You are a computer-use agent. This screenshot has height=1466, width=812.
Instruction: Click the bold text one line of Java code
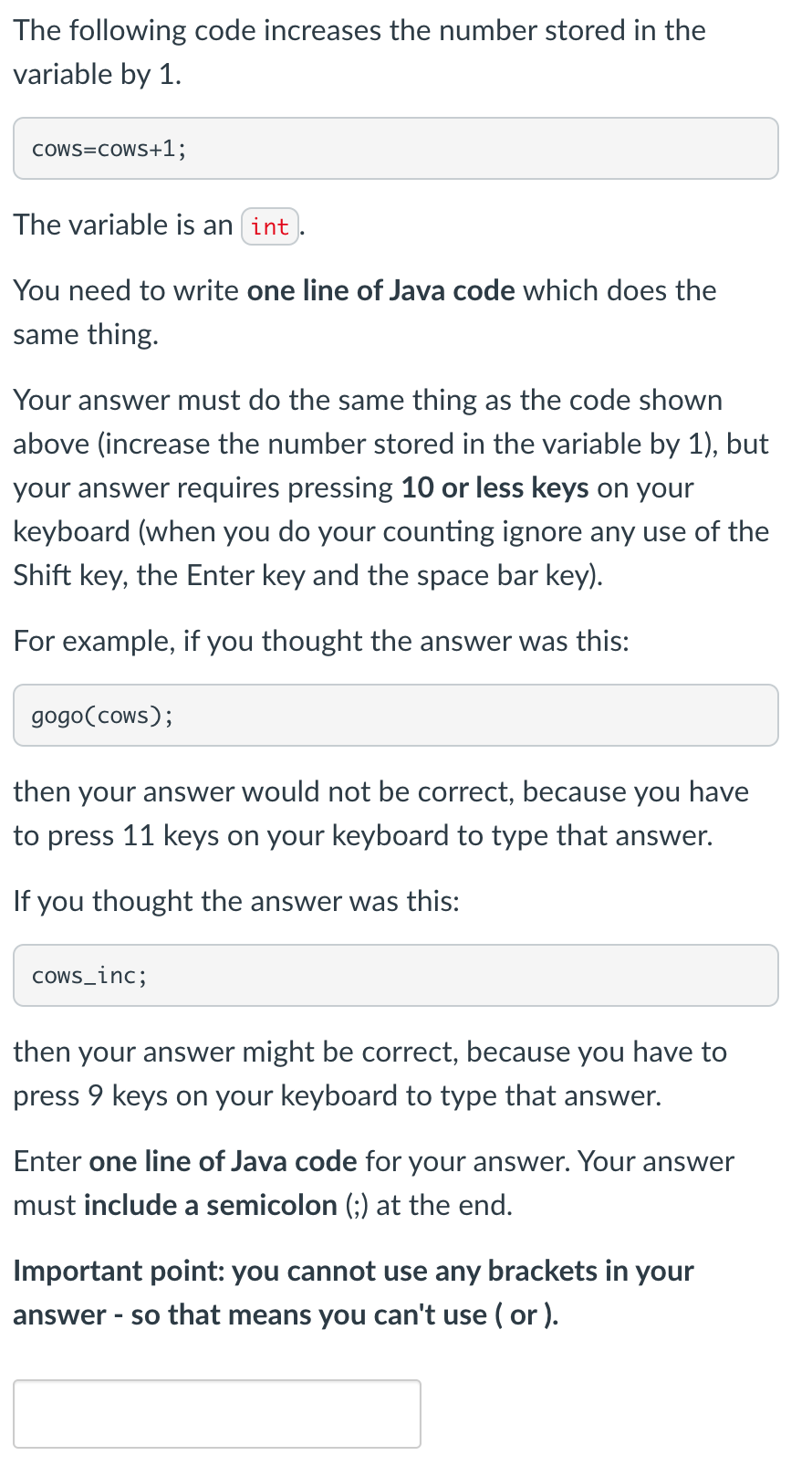[381, 290]
